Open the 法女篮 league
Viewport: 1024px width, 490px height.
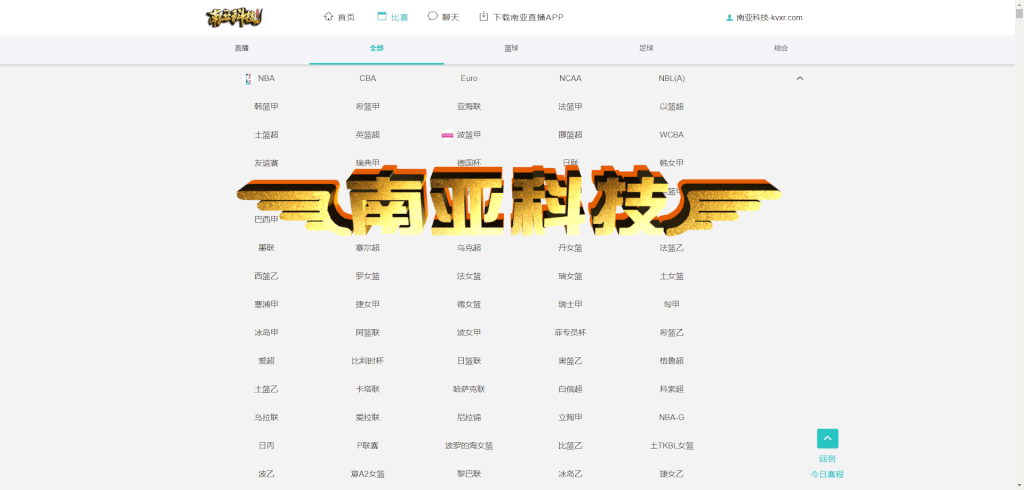[x=469, y=276]
